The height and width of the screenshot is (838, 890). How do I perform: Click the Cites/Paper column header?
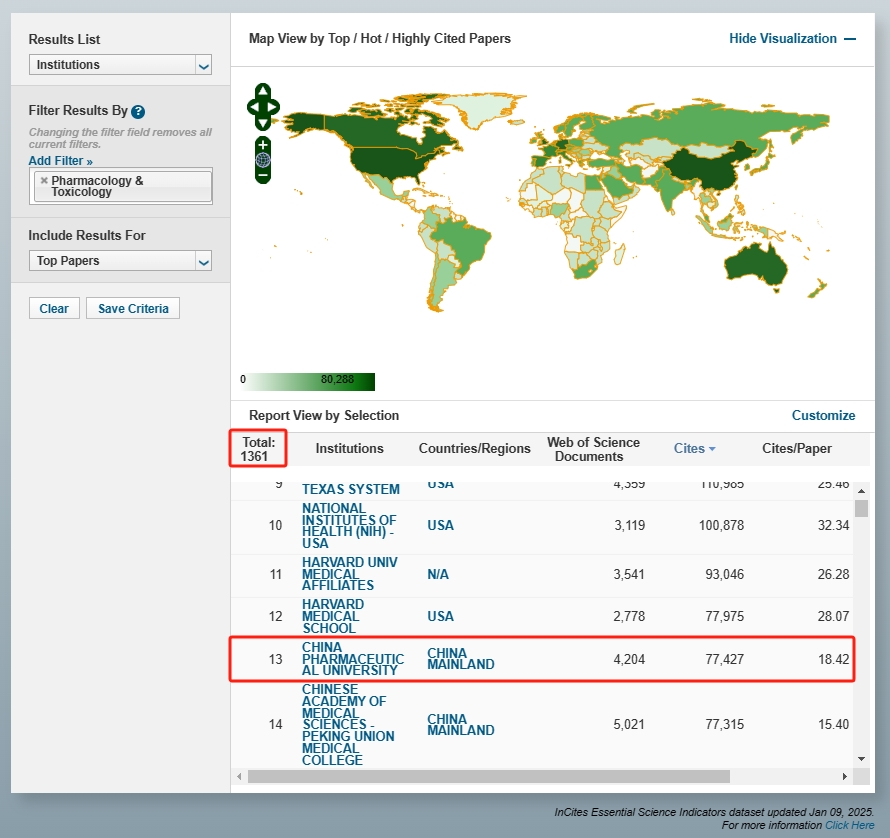coord(796,449)
